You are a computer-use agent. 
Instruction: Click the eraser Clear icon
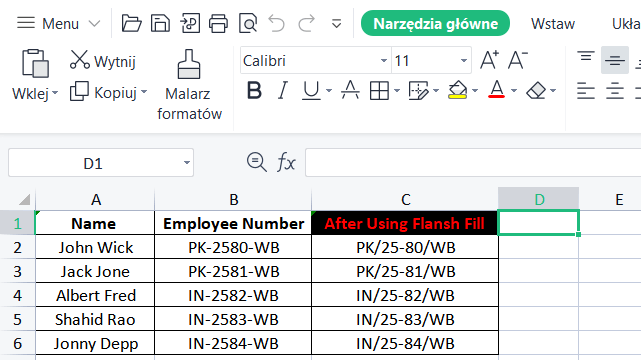coord(536,90)
